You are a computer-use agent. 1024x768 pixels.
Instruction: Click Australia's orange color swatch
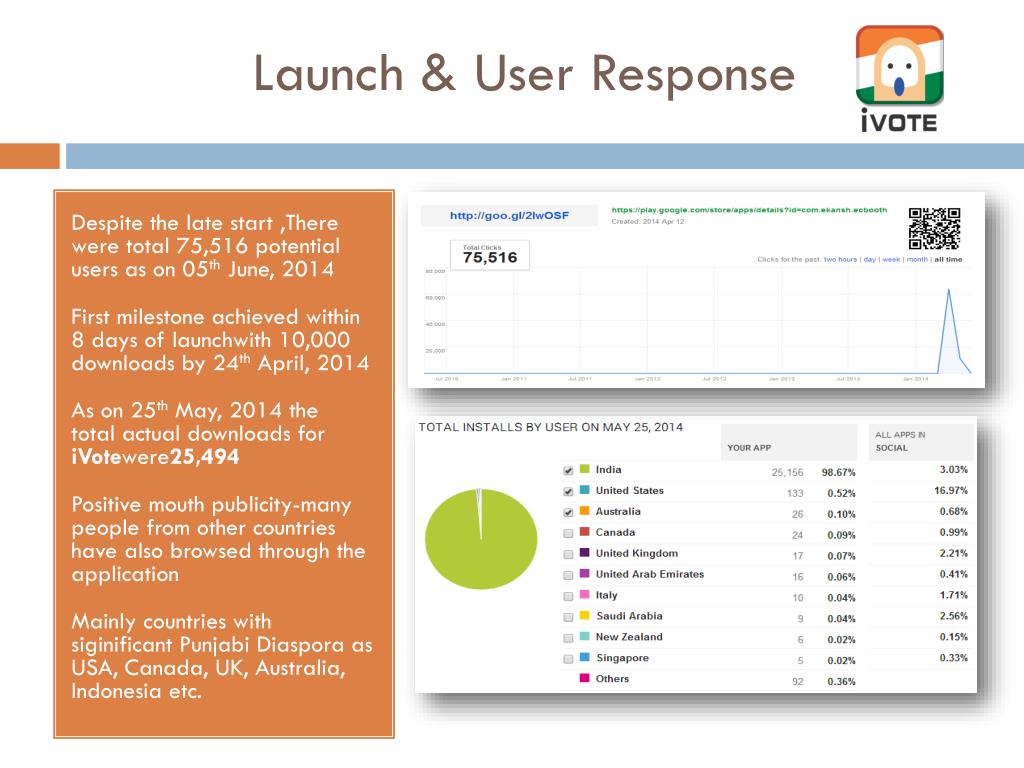point(584,511)
